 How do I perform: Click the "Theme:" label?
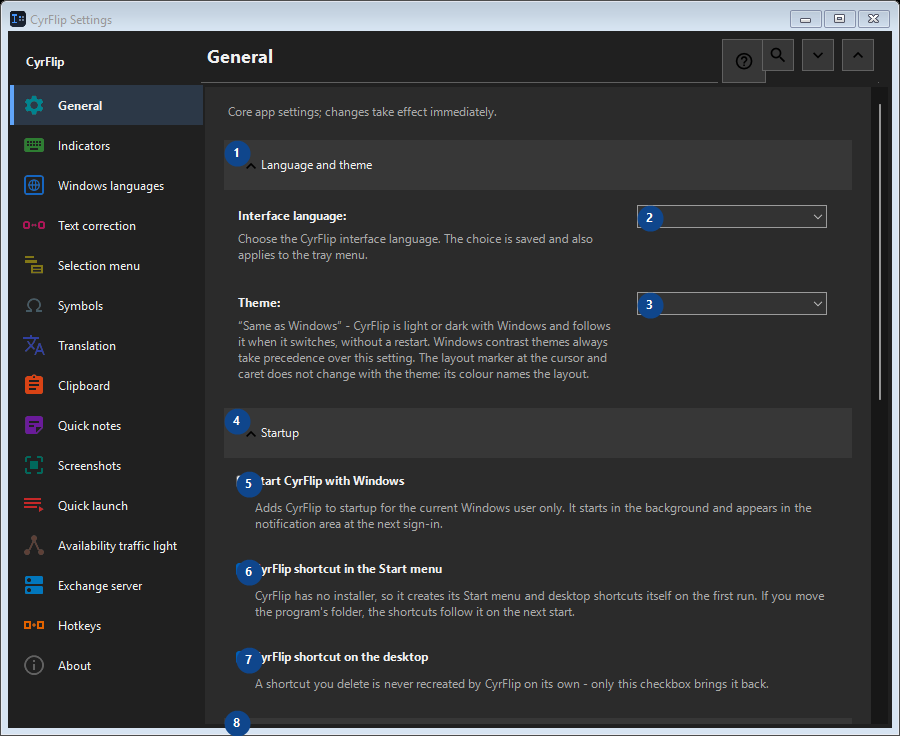pyautogui.click(x=259, y=303)
